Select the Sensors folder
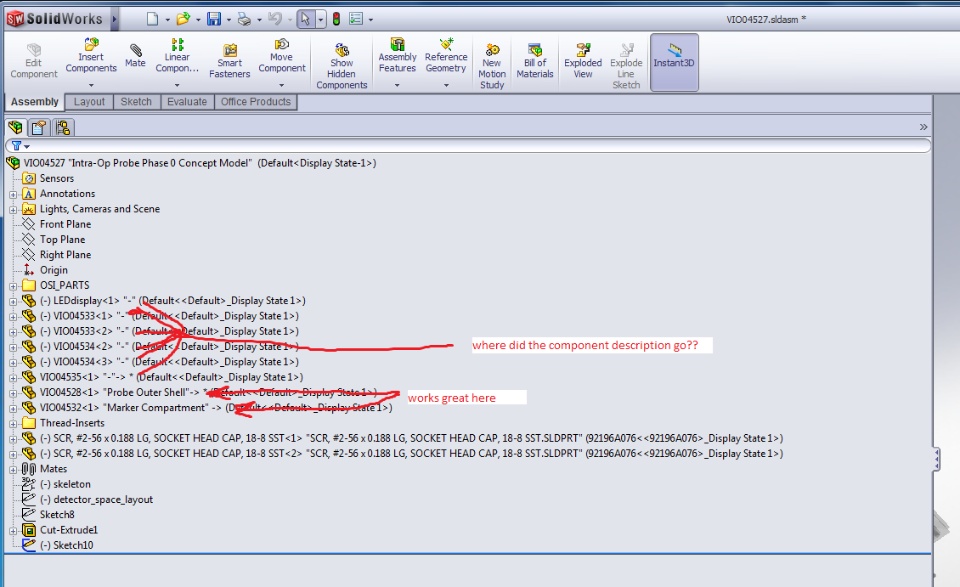Viewport: 960px width, 587px height. (x=48, y=178)
